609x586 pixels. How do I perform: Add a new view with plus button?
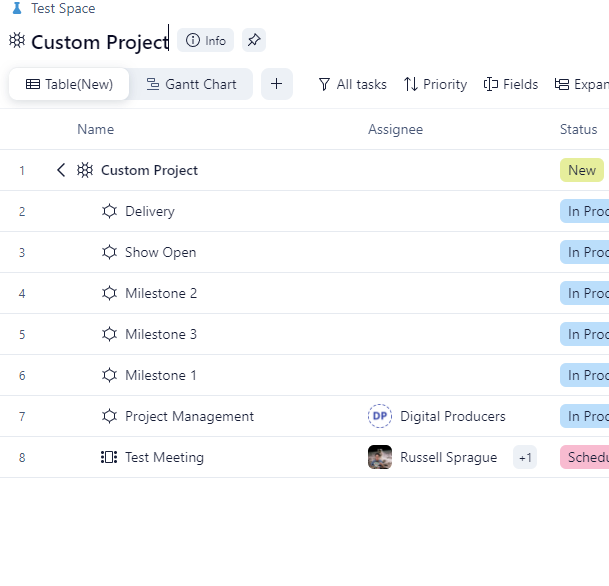click(x=277, y=84)
